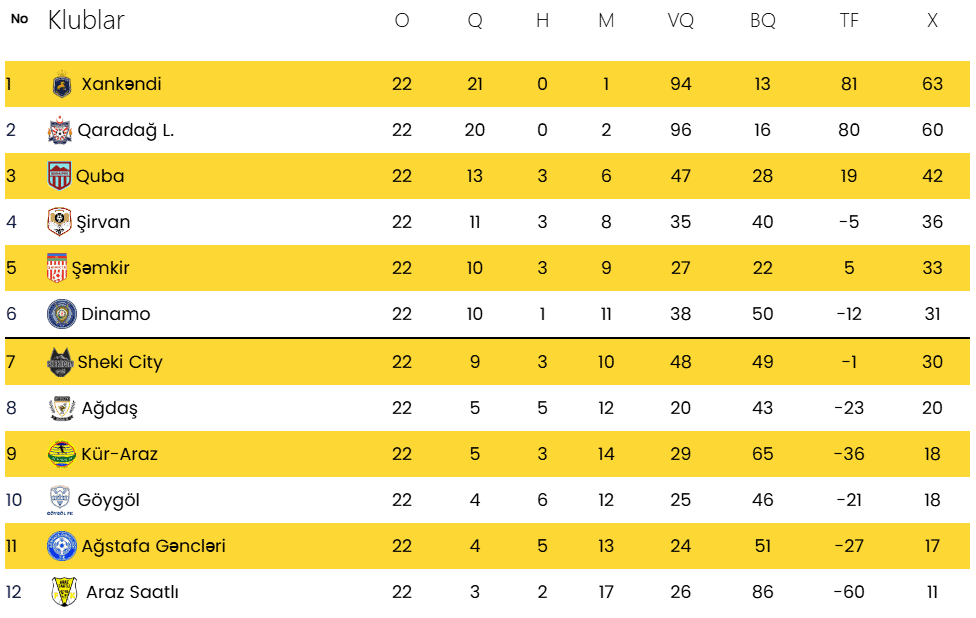Click the Qaradağ L. club crest
This screenshot has width=976, height=618.
[x=60, y=131]
